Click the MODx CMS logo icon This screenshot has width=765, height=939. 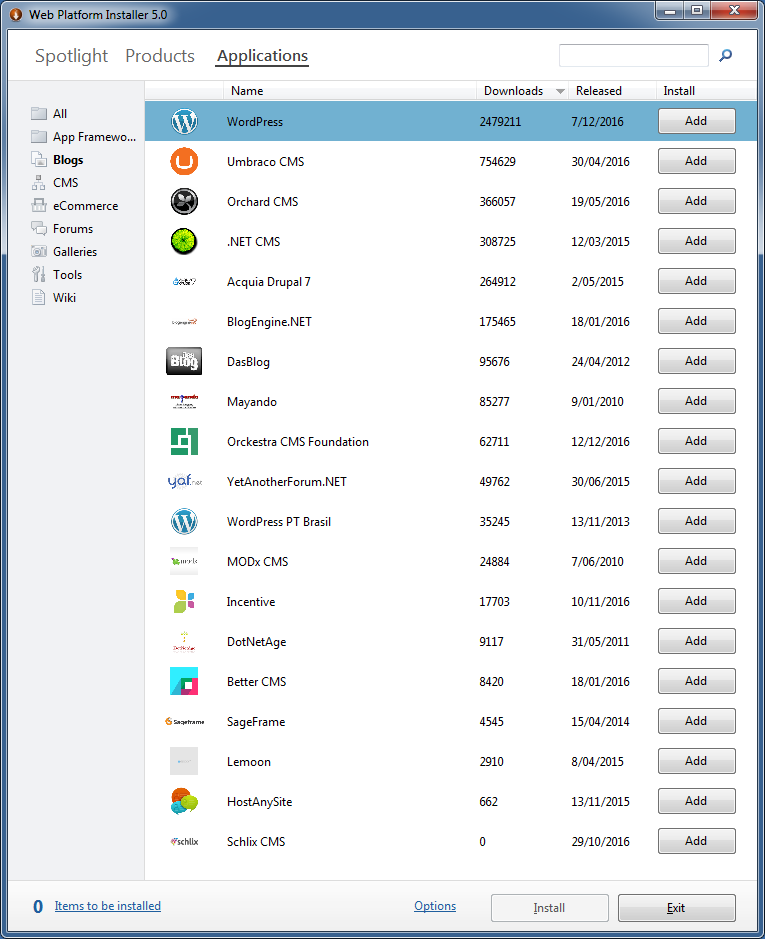pos(184,561)
